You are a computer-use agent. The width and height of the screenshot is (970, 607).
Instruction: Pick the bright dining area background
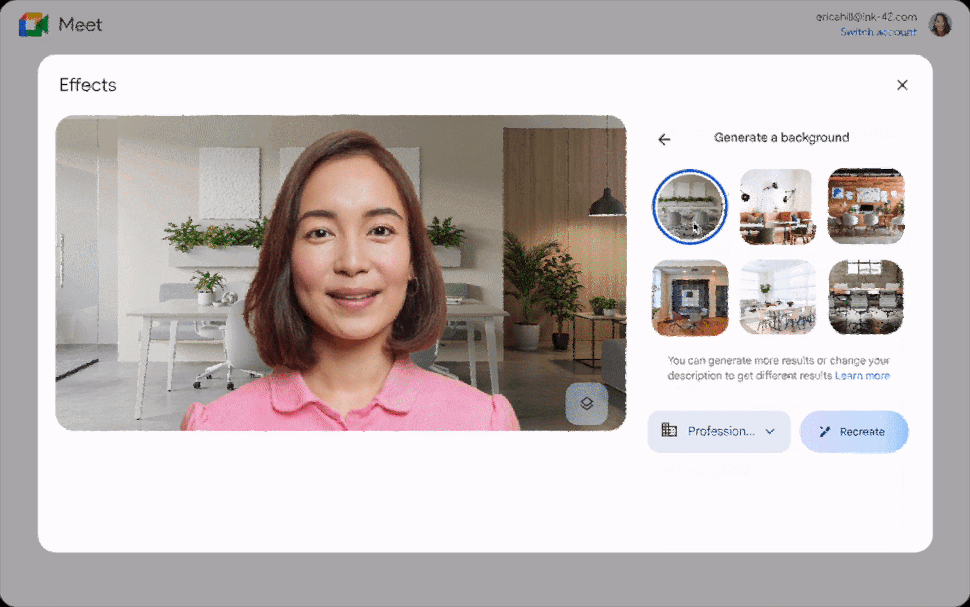[x=777, y=297]
